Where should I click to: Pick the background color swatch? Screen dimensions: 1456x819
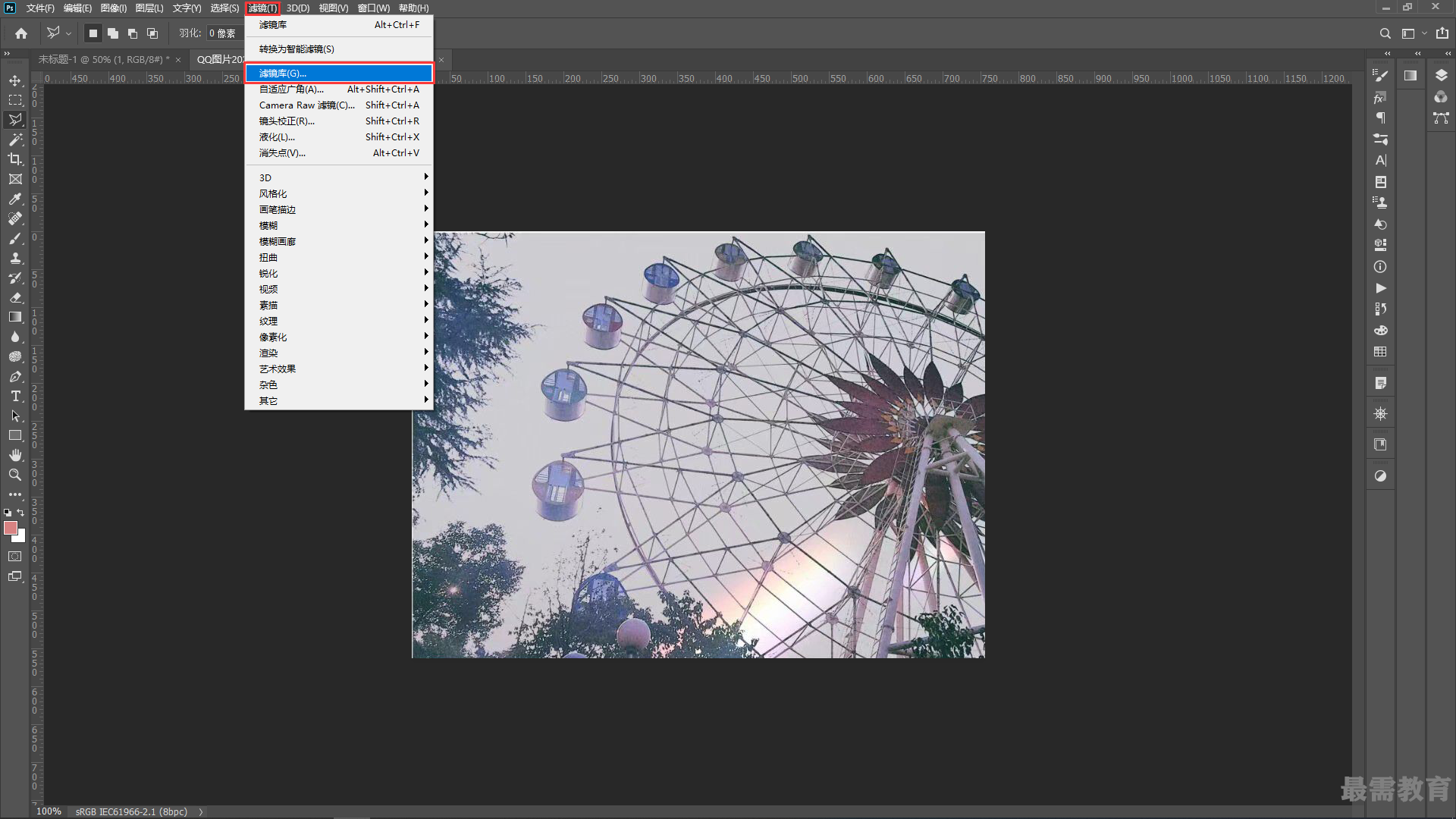(x=20, y=538)
